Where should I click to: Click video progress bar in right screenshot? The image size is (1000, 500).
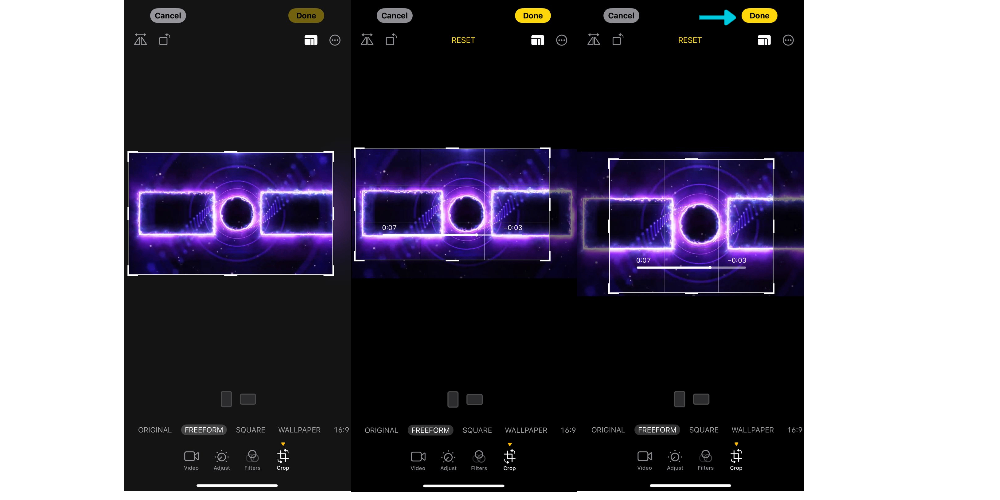coord(691,268)
